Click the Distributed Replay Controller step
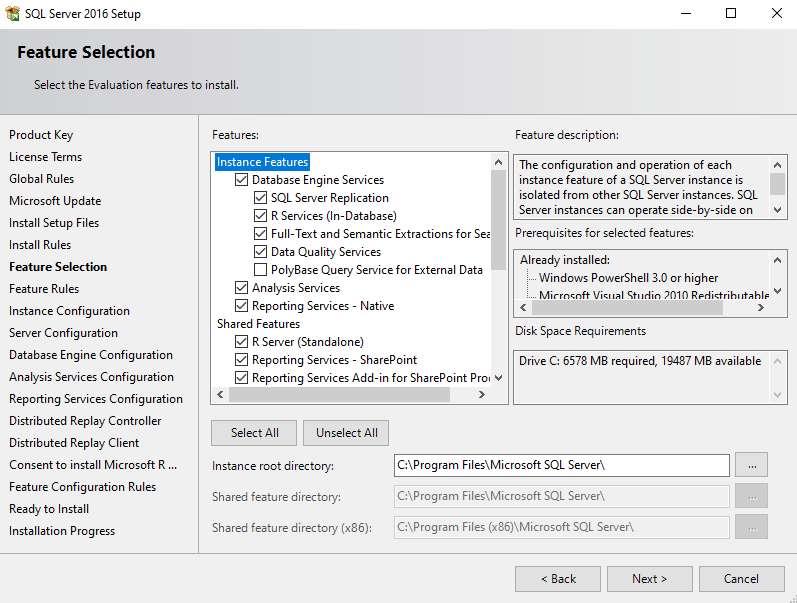Screen dimensions: 797x603 85,421
